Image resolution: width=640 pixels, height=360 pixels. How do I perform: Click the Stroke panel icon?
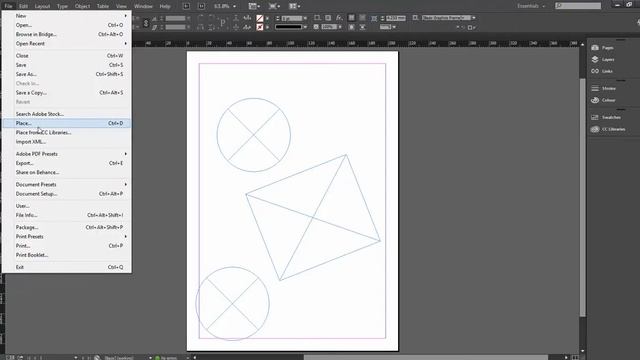595,89
